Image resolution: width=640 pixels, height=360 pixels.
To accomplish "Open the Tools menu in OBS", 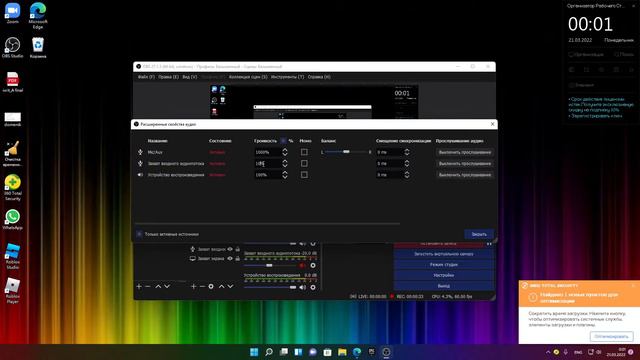I will [287, 77].
